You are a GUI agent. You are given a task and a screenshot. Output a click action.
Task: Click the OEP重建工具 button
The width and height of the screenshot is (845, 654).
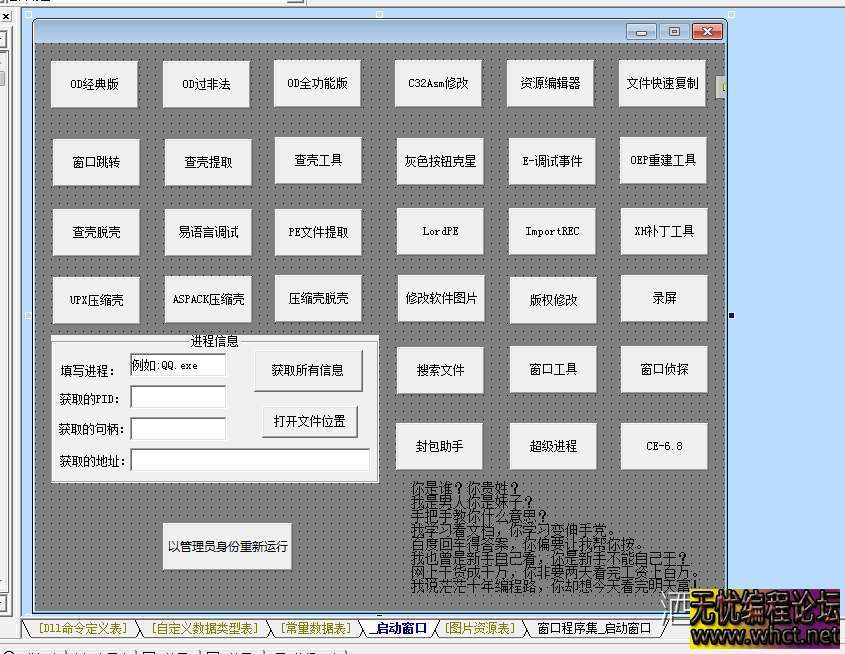point(663,160)
